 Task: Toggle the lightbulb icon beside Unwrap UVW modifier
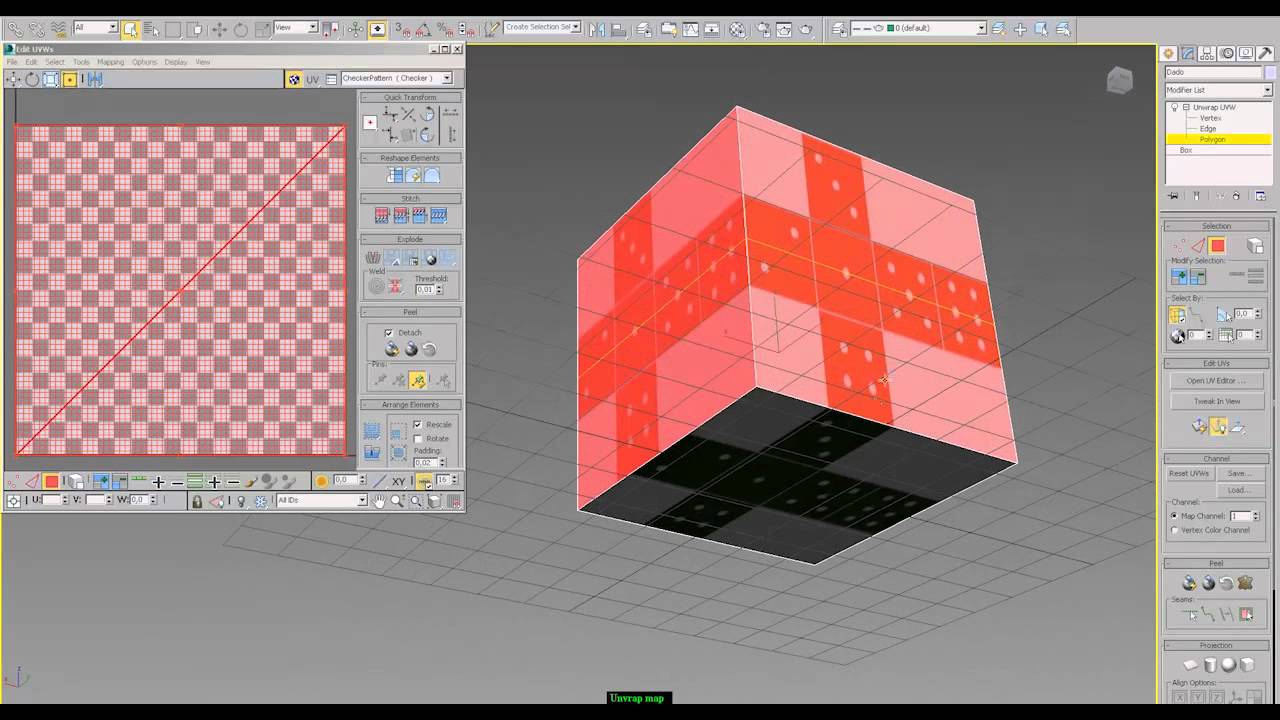(x=1174, y=107)
